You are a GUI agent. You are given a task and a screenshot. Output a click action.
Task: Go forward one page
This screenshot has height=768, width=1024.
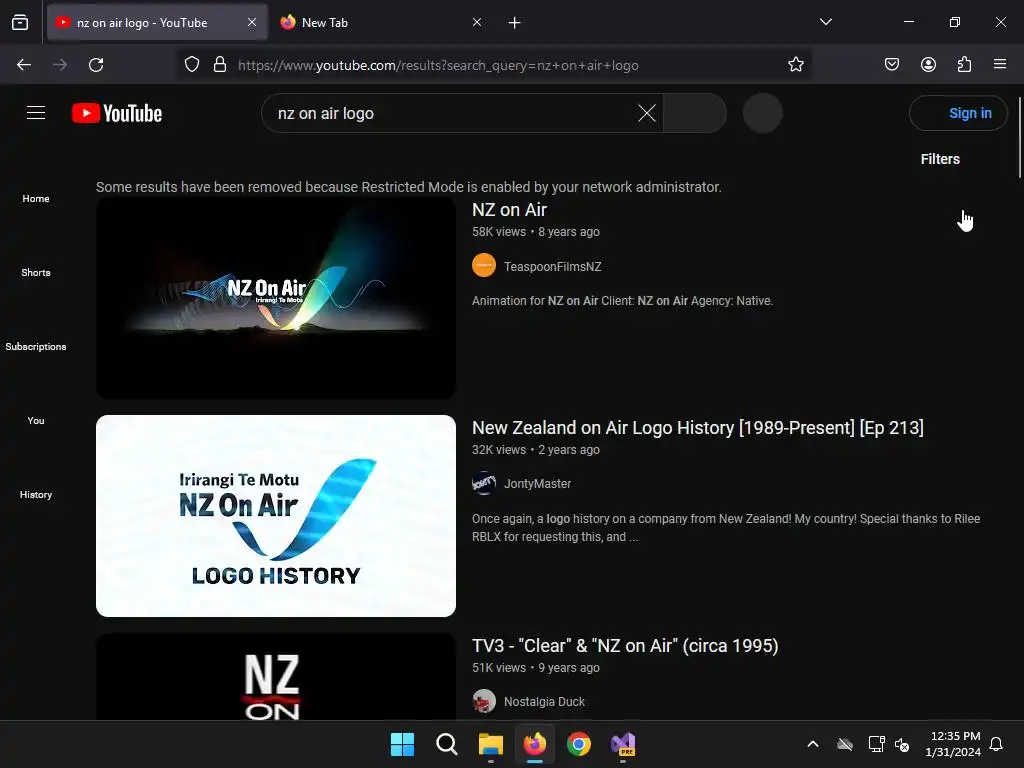(60, 65)
